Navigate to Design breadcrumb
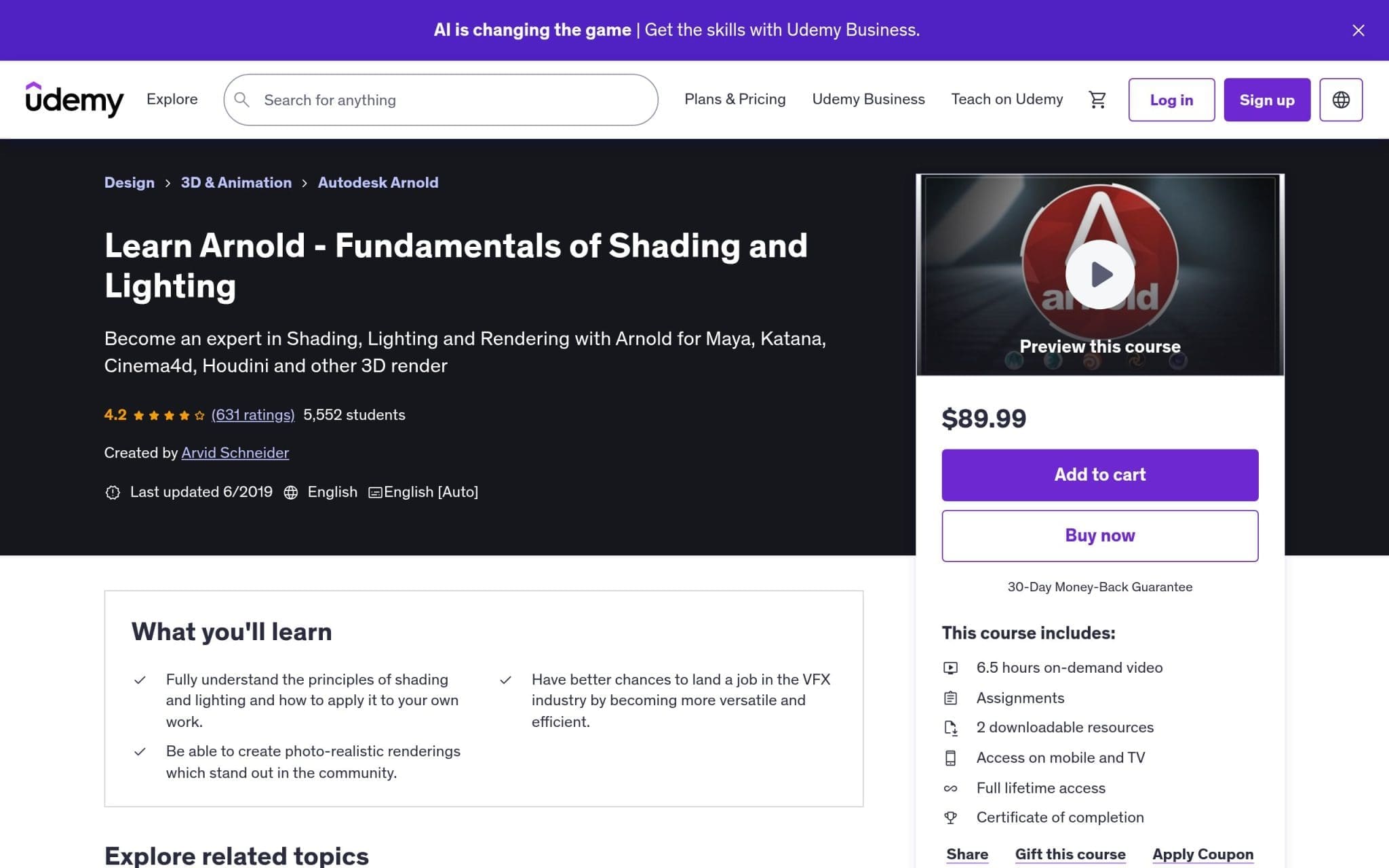 point(130,182)
